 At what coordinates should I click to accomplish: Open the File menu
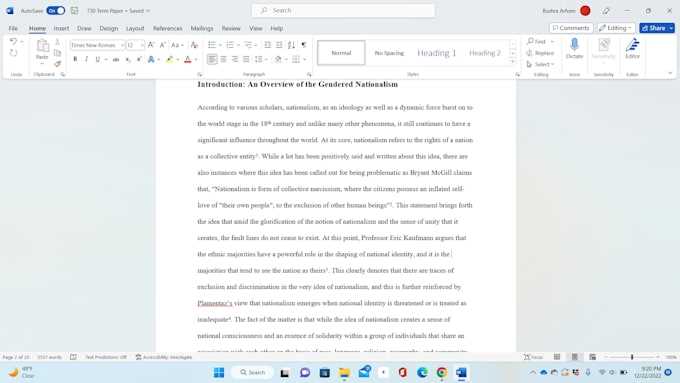click(13, 28)
